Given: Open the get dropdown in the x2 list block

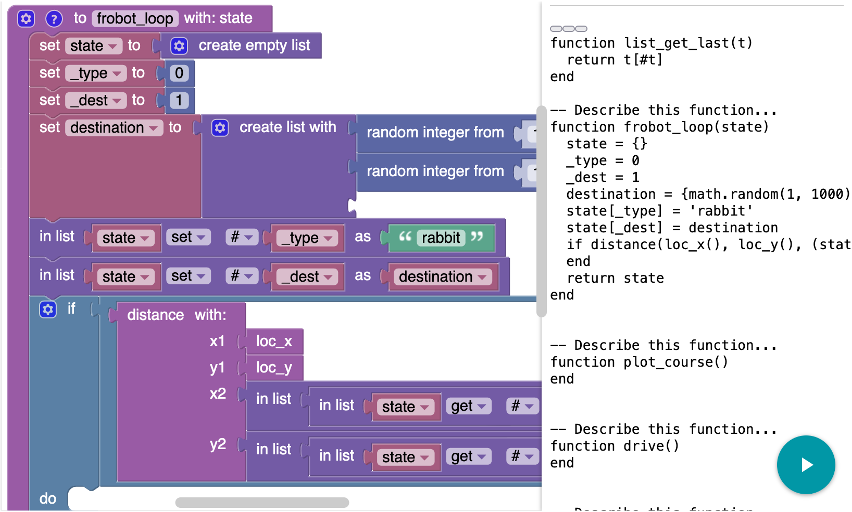Looking at the screenshot, I should (468, 406).
